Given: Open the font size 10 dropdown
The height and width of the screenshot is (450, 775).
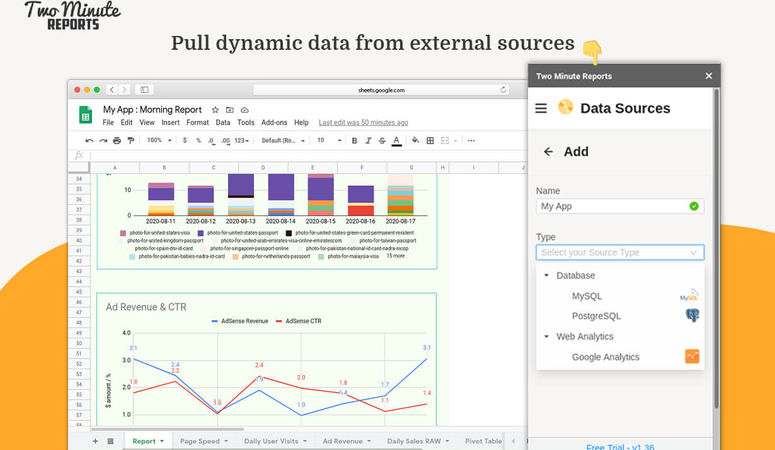Looking at the screenshot, I should coord(329,141).
